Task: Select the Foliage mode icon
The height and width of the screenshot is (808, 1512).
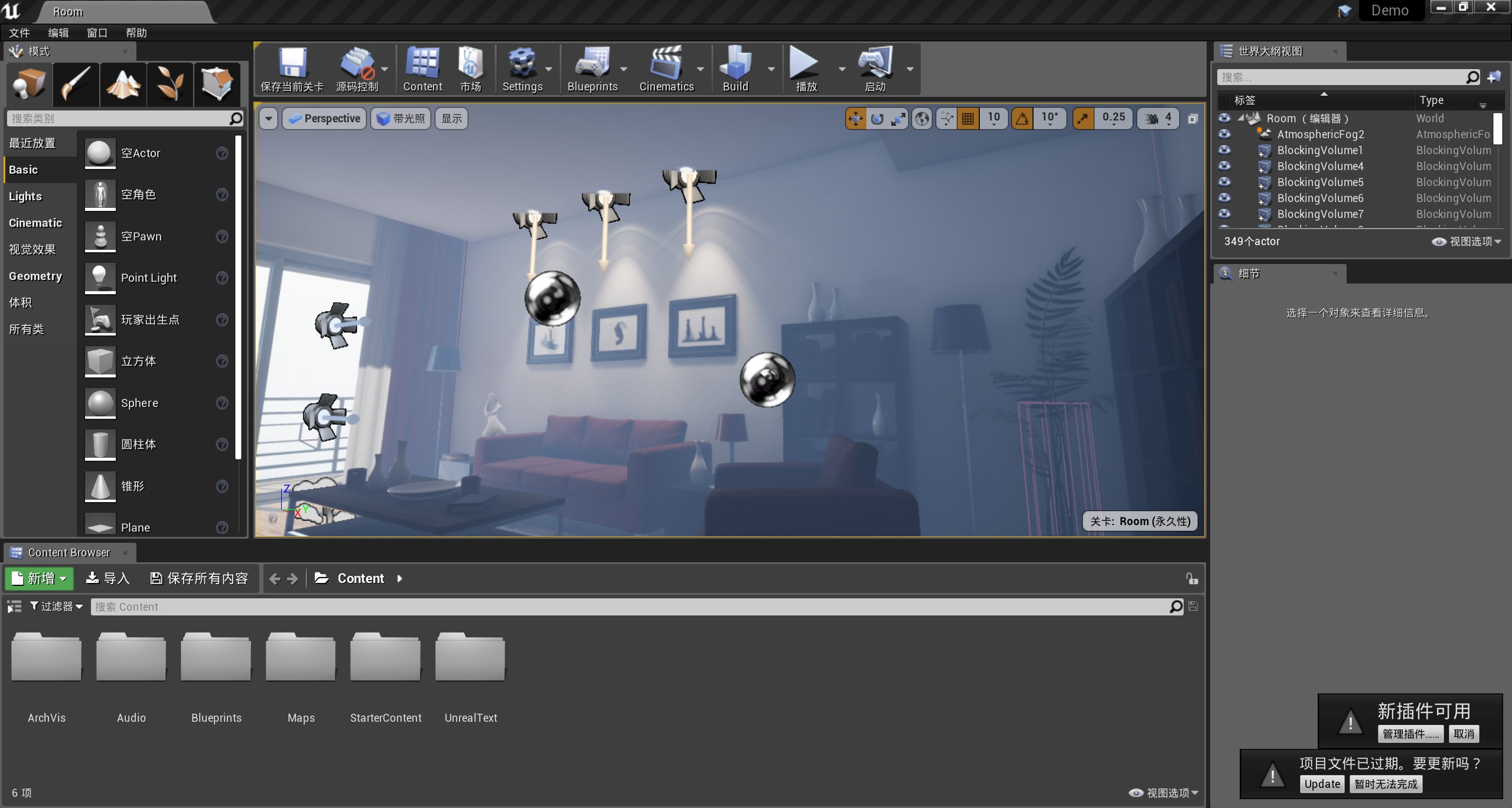Action: (x=170, y=83)
